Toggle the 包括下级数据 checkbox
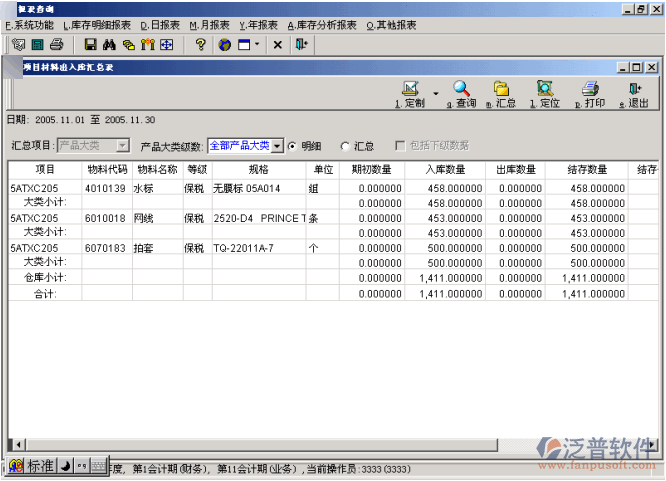Image resolution: width=666 pixels, height=481 pixels. point(401,146)
